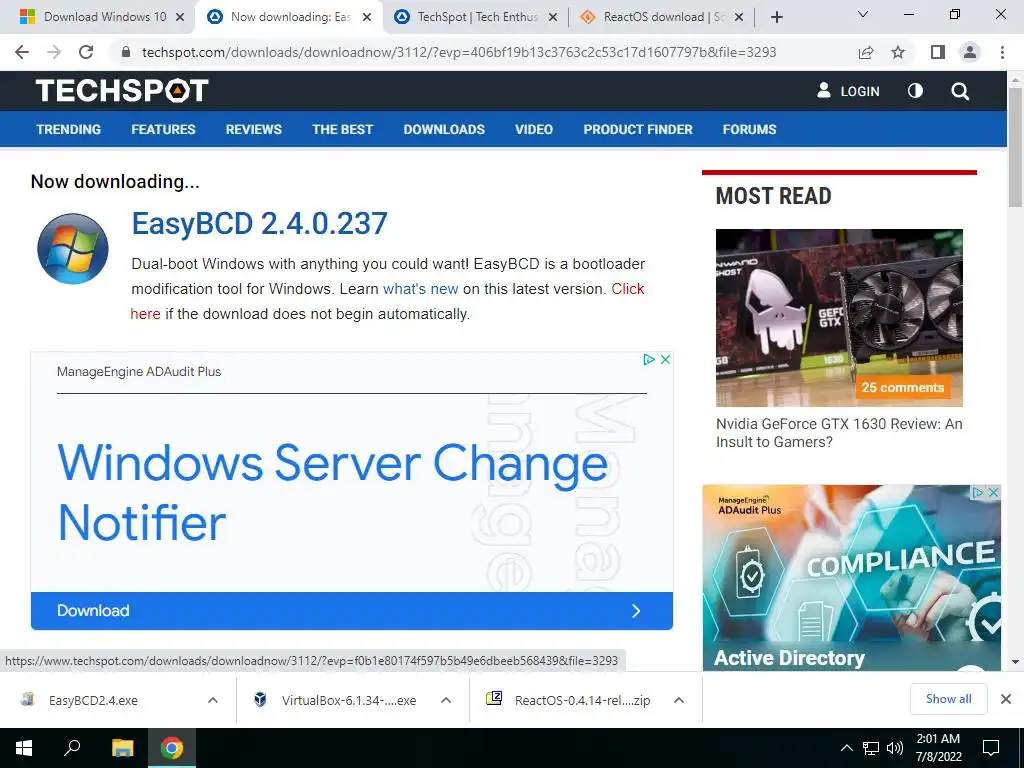Close the ADAudit Plus banner ad
The image size is (1024, 768).
[665, 359]
